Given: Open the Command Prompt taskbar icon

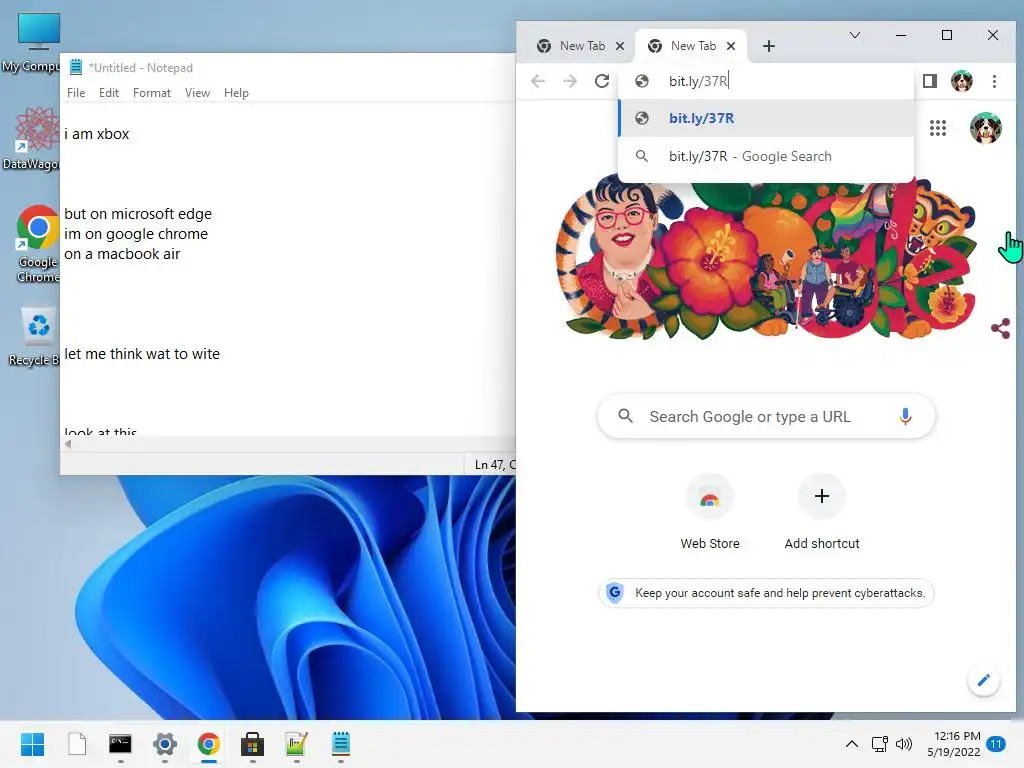Looking at the screenshot, I should pyautogui.click(x=120, y=744).
